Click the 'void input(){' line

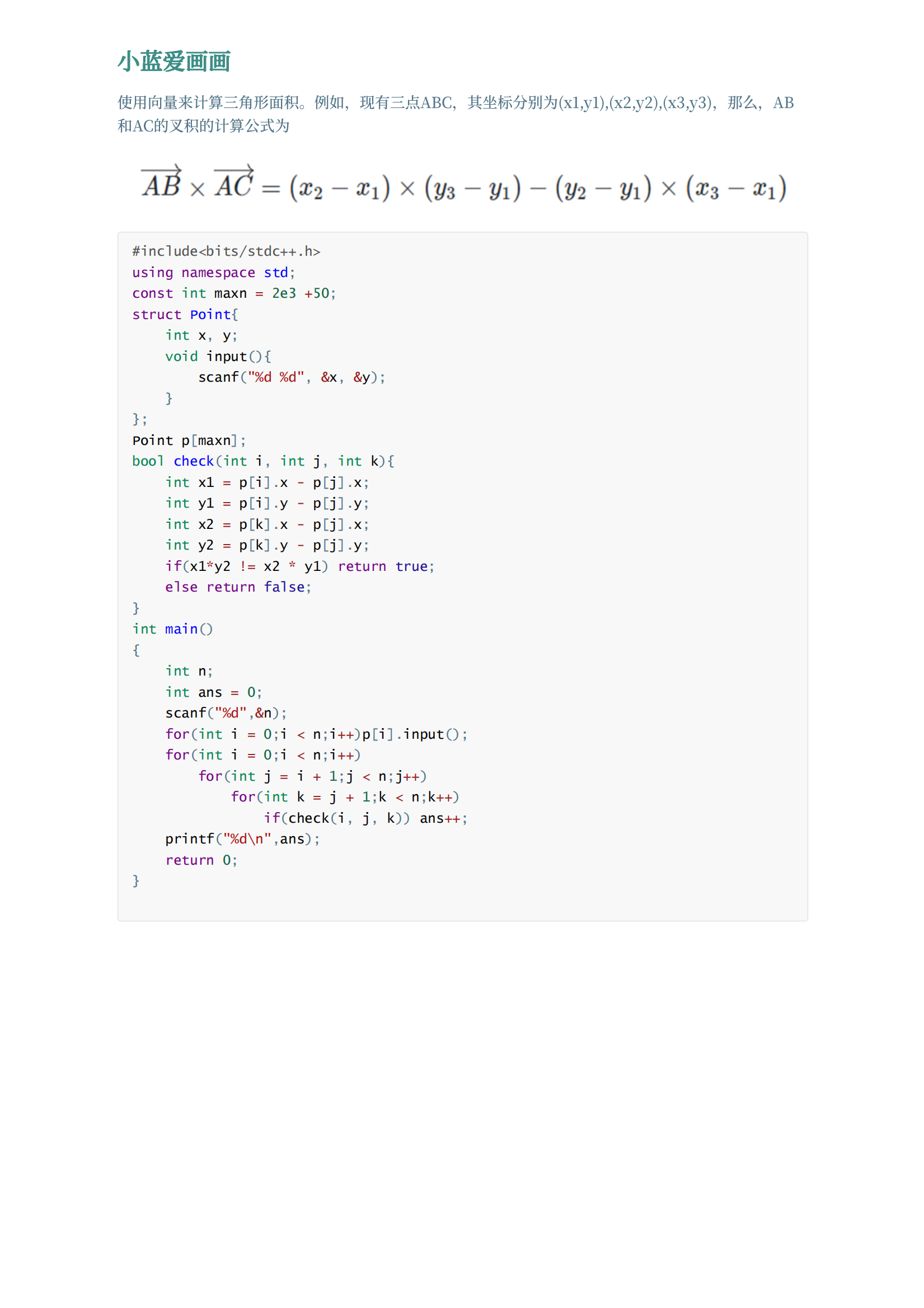coord(218,357)
